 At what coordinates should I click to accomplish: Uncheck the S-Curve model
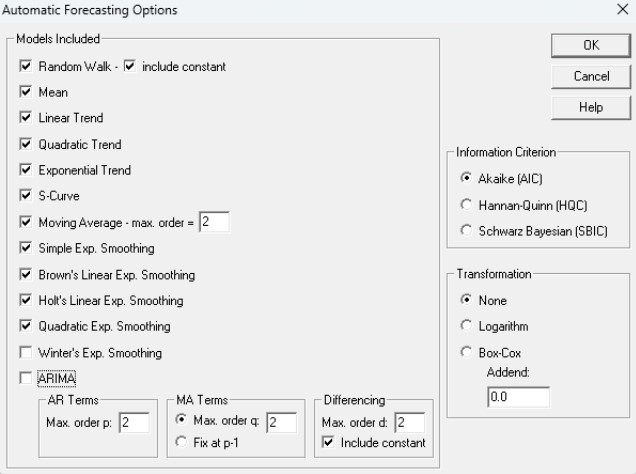coord(26,196)
